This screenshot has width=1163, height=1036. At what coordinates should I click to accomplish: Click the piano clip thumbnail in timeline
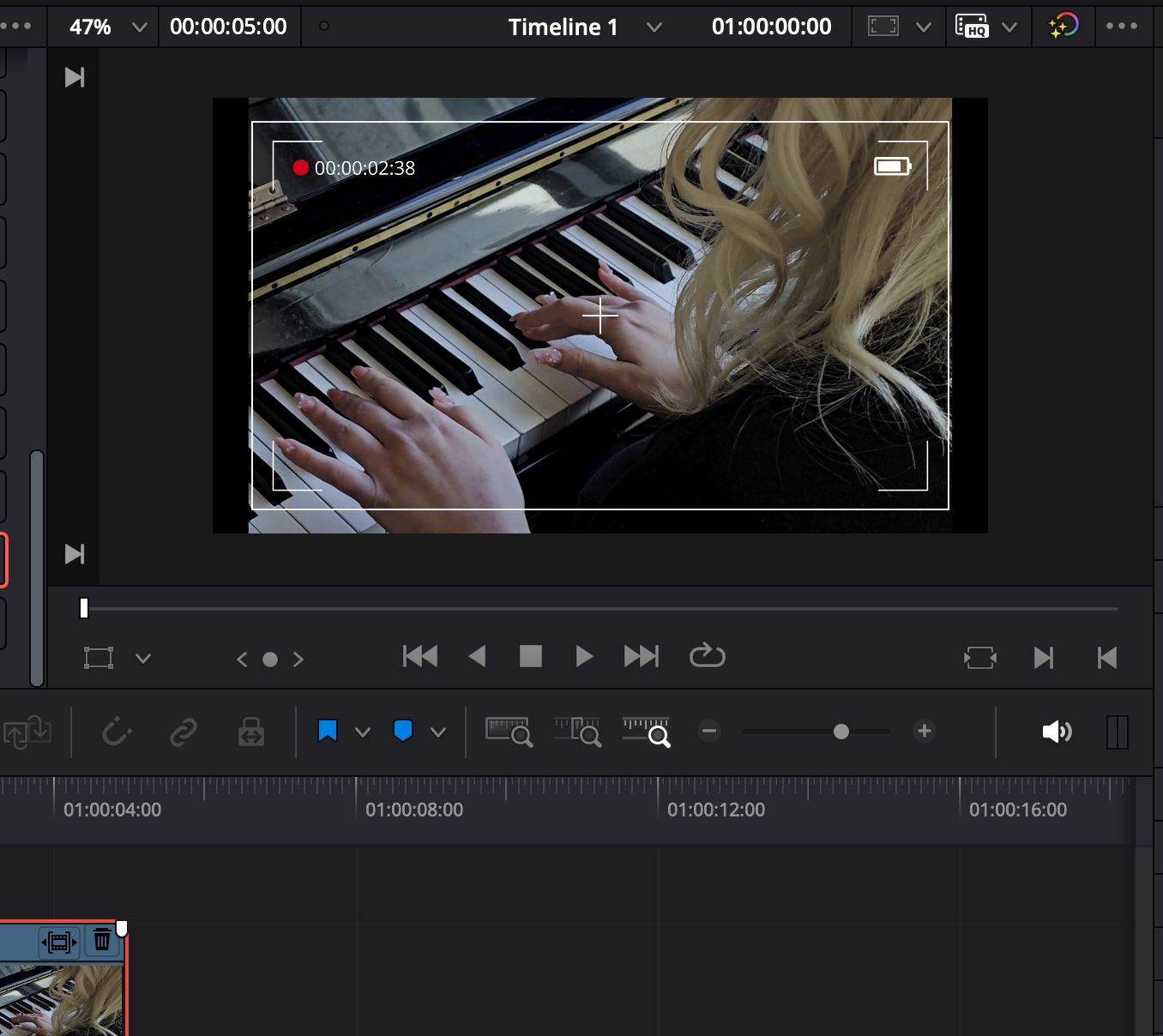pos(62,999)
